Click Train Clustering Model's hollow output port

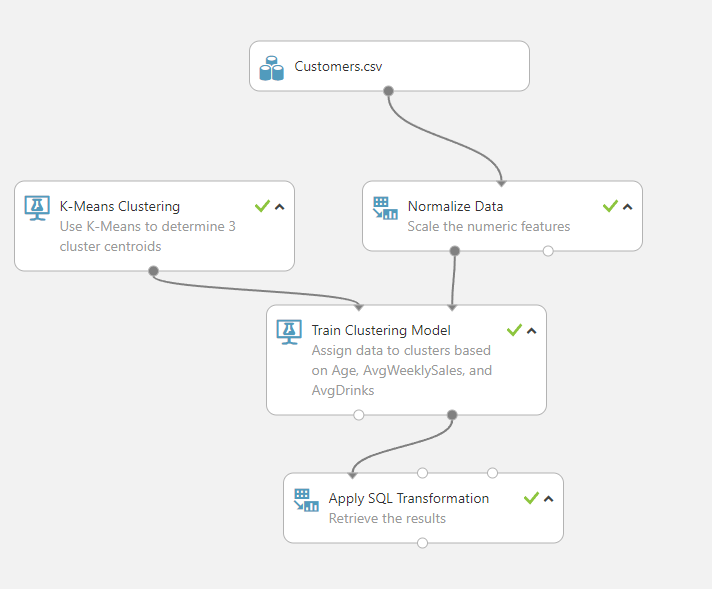(359, 415)
